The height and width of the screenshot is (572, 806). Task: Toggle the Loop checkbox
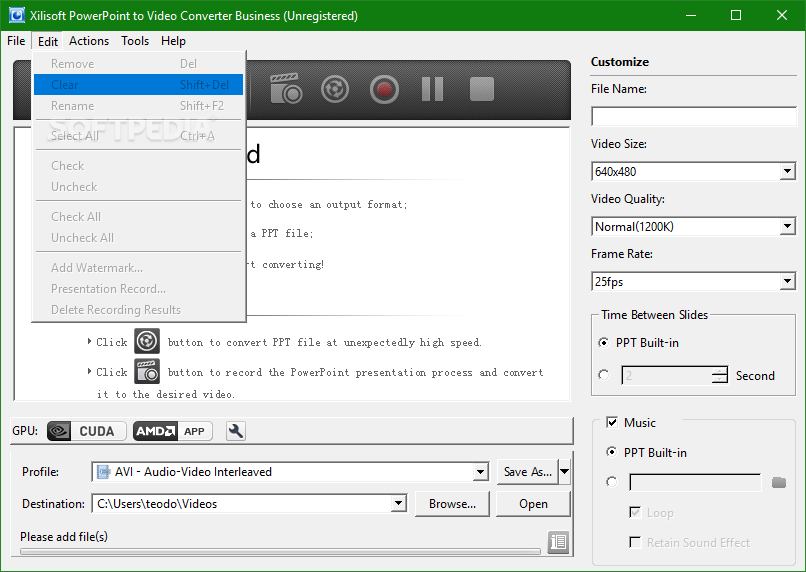pos(635,512)
